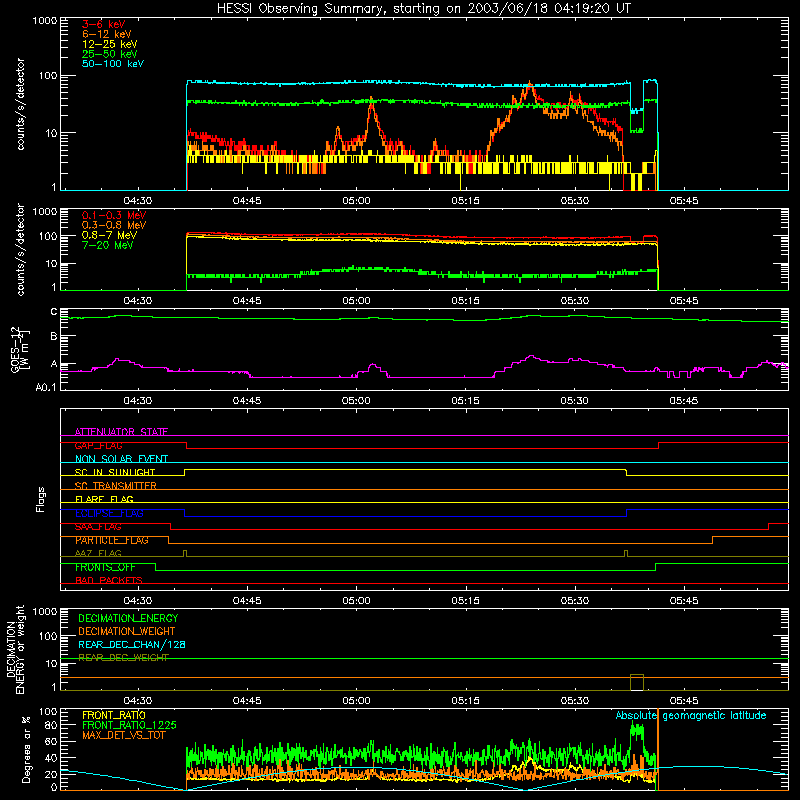Pick the MAX_DET_VS_TOT legend label
The height and width of the screenshot is (800, 800).
tap(124, 735)
